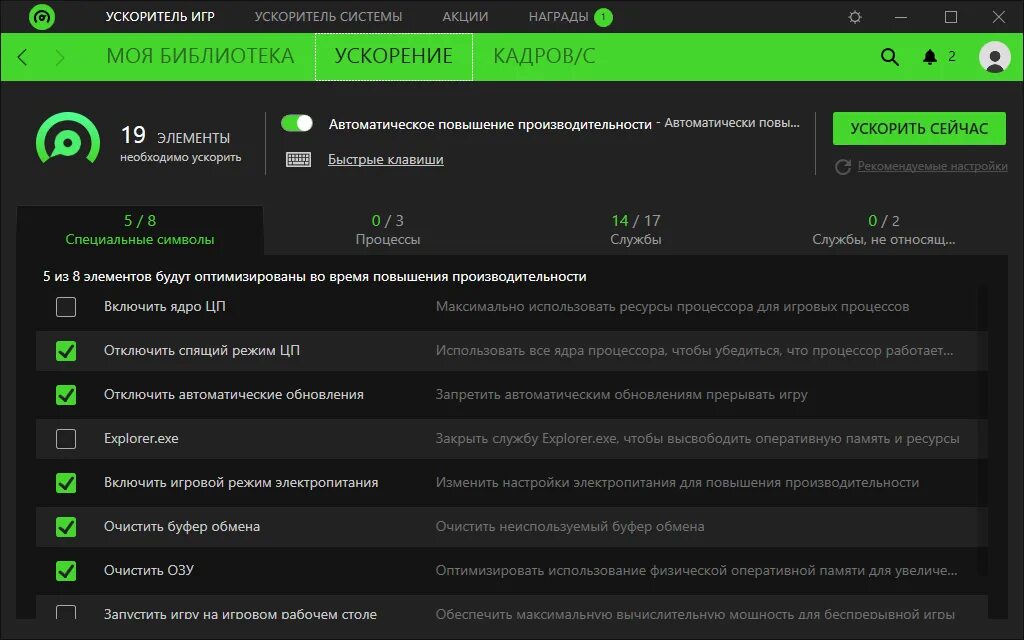This screenshot has width=1024, height=640.
Task: Minimize the Razer Cortex window
Action: (901, 17)
